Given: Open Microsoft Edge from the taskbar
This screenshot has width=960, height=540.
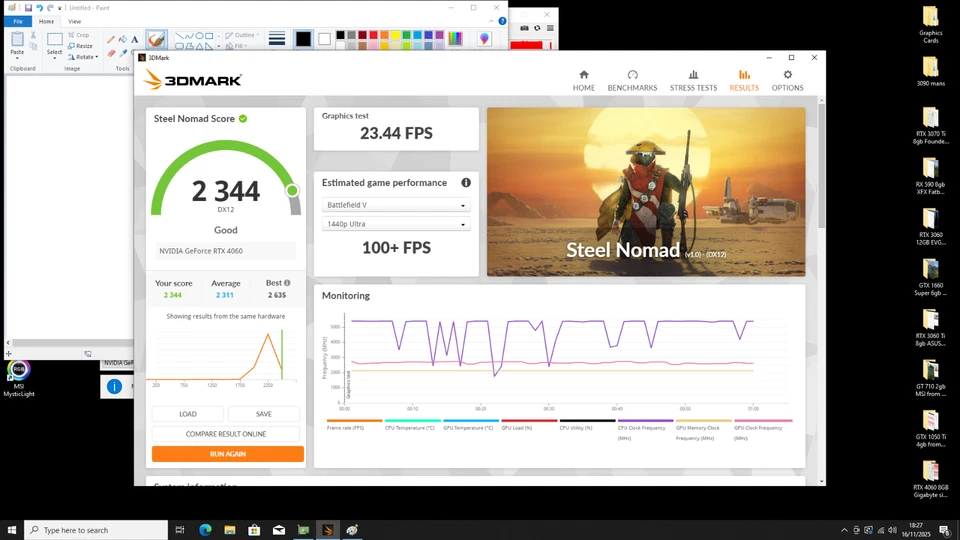Looking at the screenshot, I should [x=205, y=530].
